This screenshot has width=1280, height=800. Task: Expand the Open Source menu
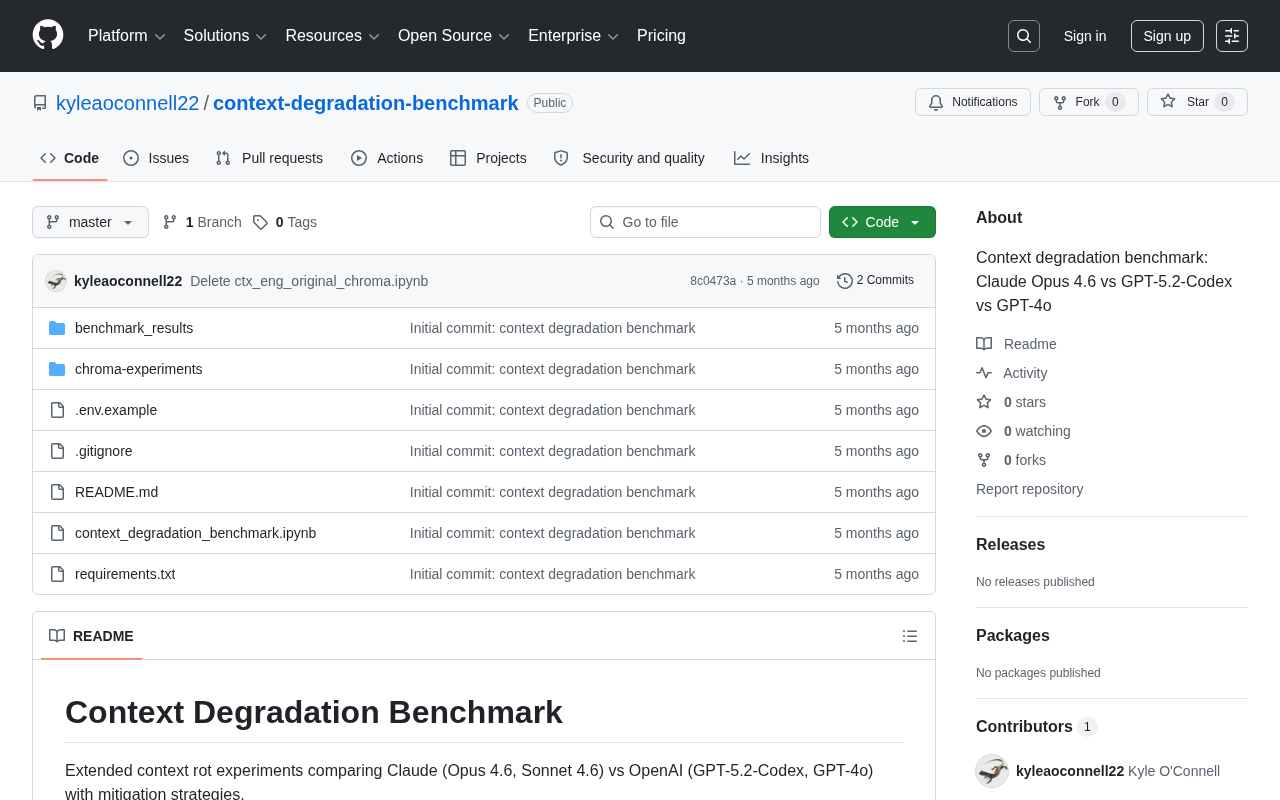click(454, 36)
